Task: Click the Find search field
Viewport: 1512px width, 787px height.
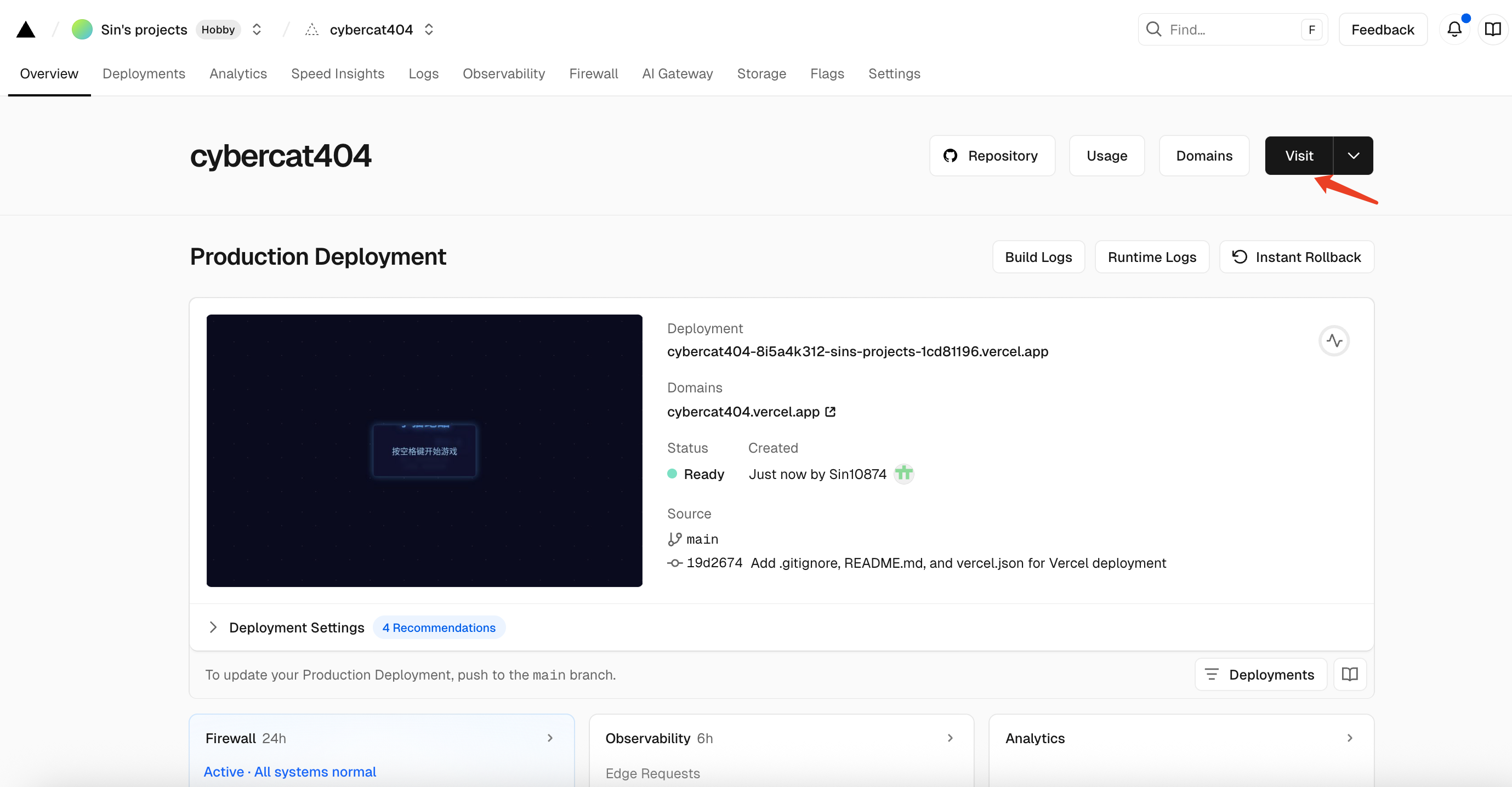Action: 1232,30
